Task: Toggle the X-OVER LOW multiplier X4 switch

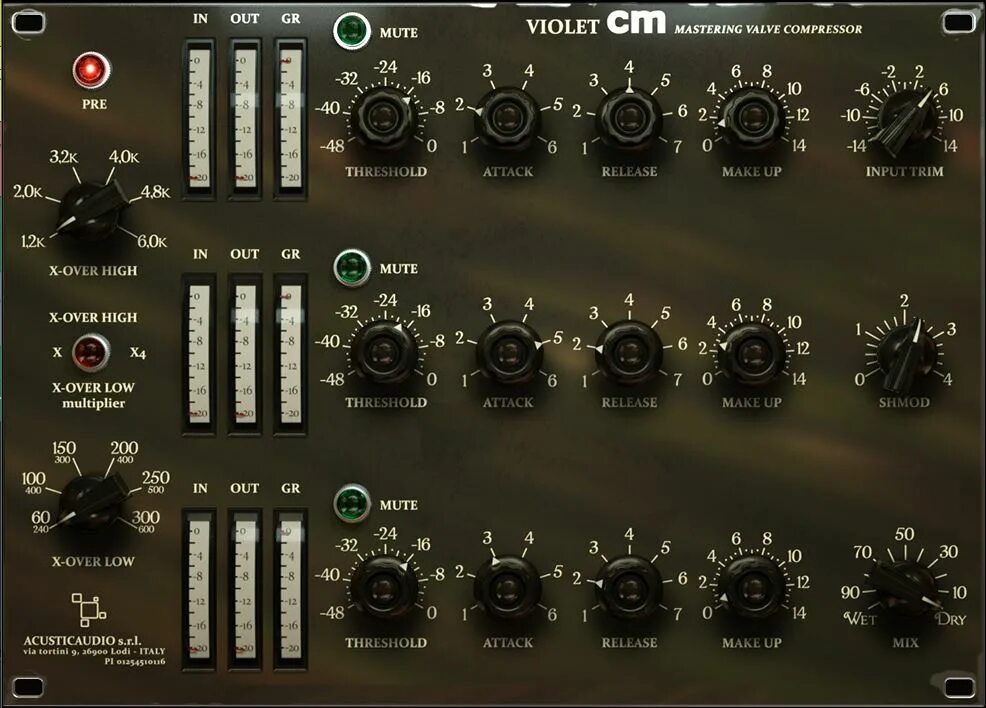Action: [x=91, y=353]
